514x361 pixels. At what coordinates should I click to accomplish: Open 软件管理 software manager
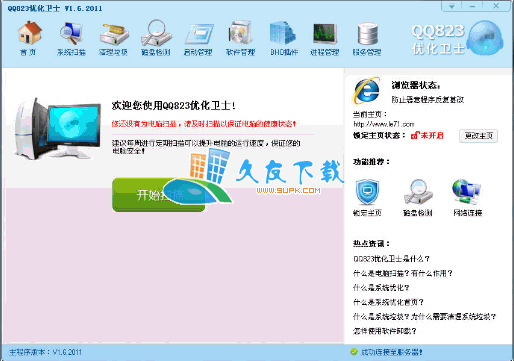pyautogui.click(x=240, y=38)
